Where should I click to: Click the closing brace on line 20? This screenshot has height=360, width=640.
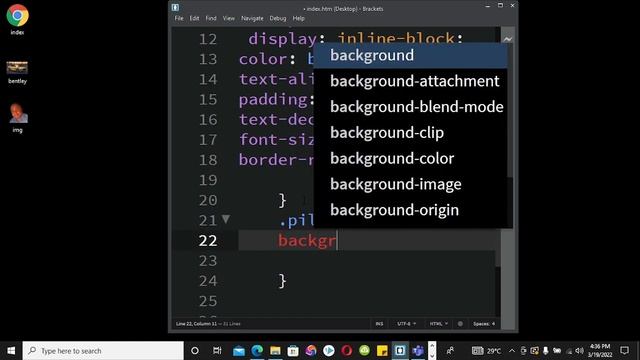click(x=282, y=200)
